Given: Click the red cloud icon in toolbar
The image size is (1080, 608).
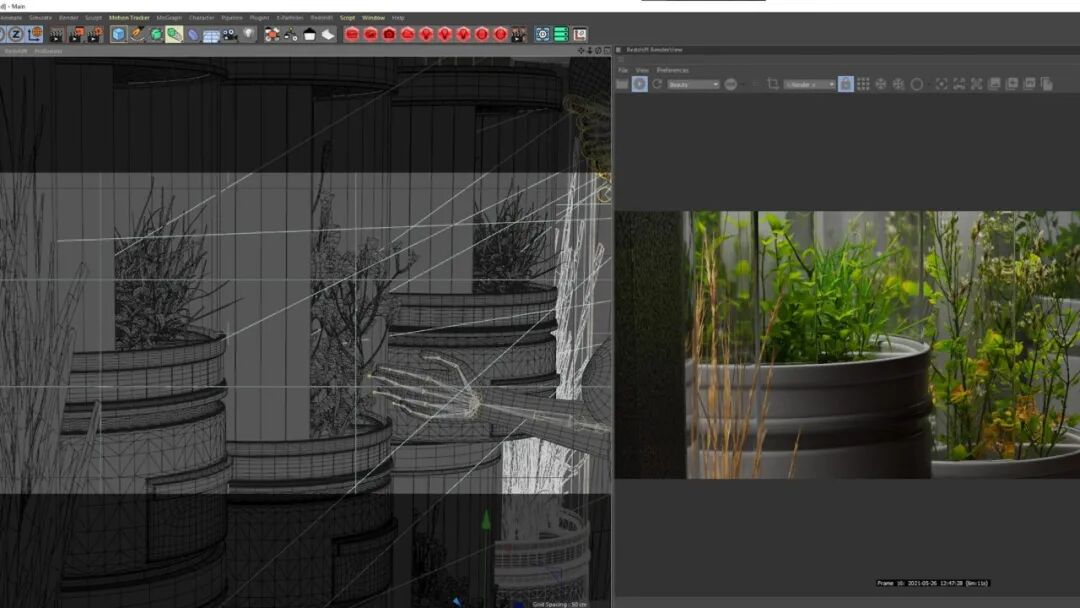Looking at the screenshot, I should click(x=408, y=34).
